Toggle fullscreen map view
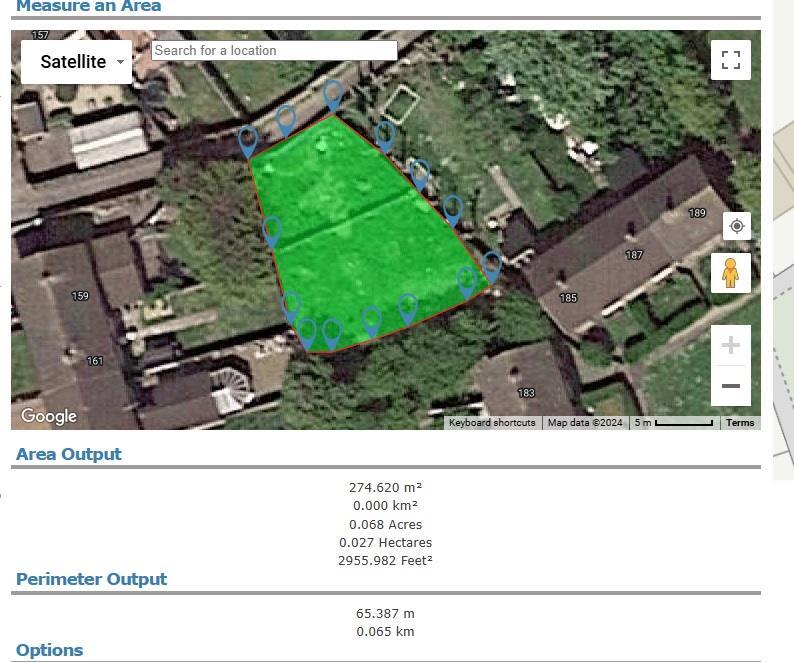The image size is (794, 662). 730,60
